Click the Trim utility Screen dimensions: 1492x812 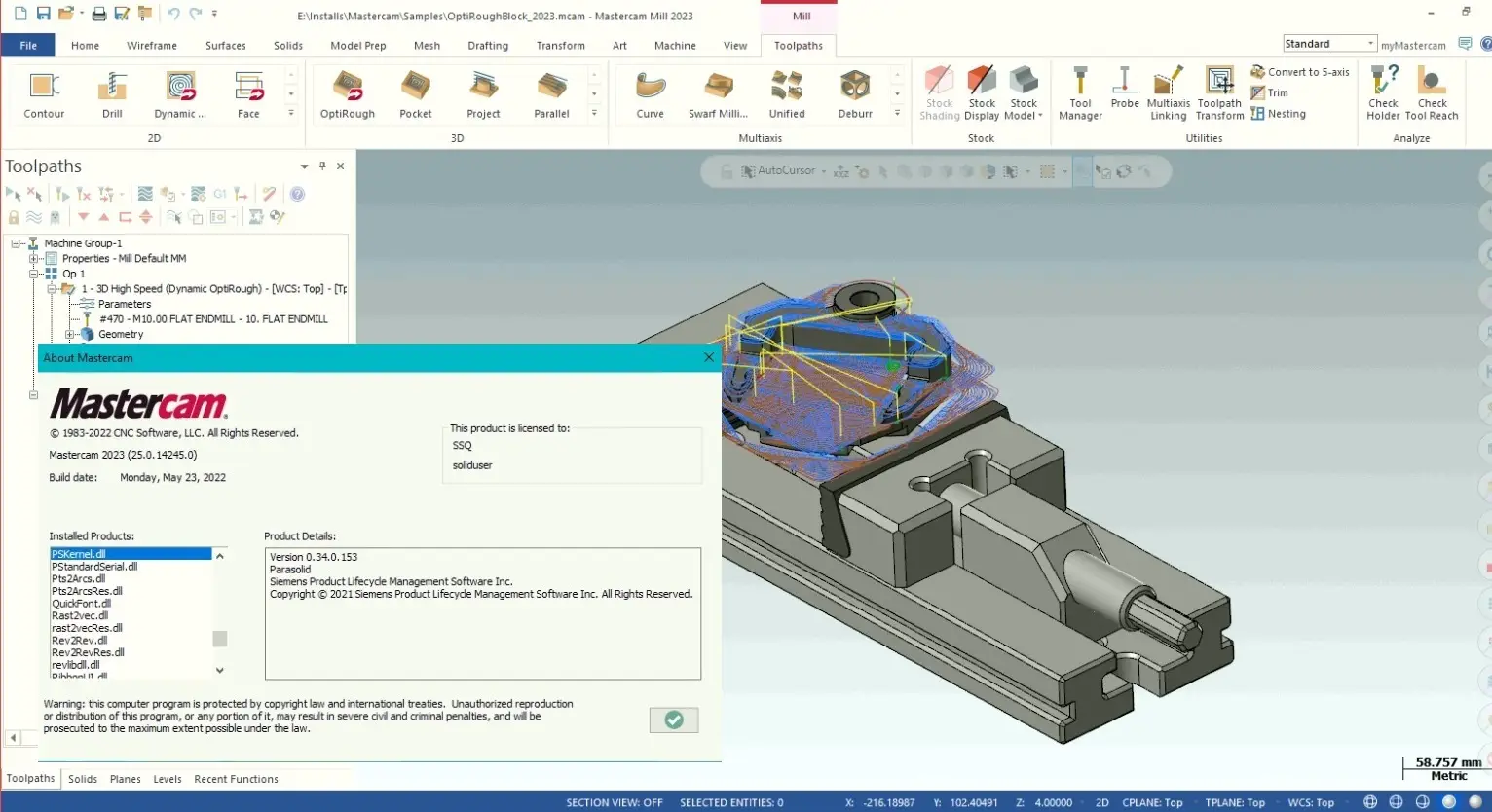1270,92
